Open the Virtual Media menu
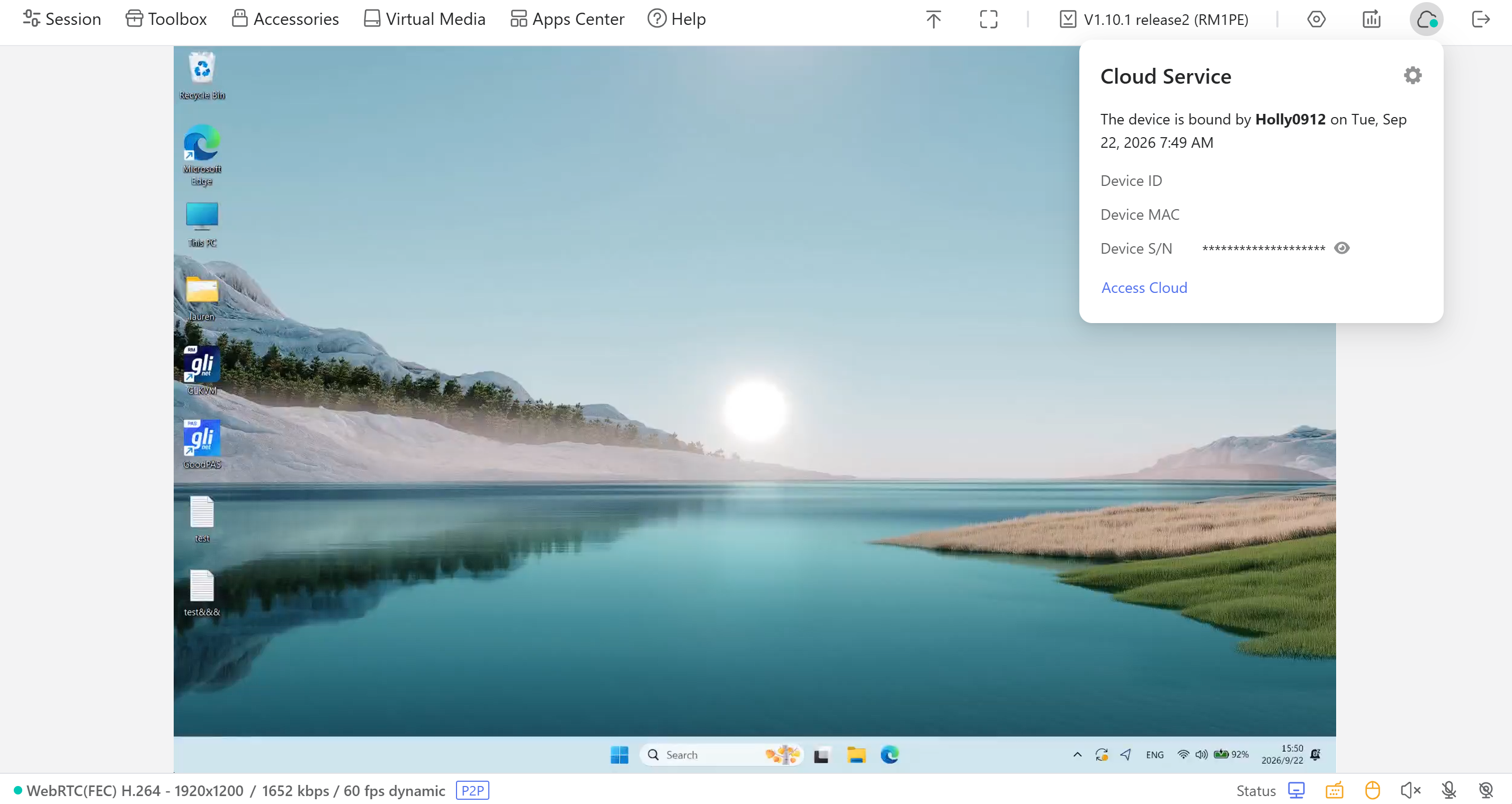The width and height of the screenshot is (1512, 804). 424,19
